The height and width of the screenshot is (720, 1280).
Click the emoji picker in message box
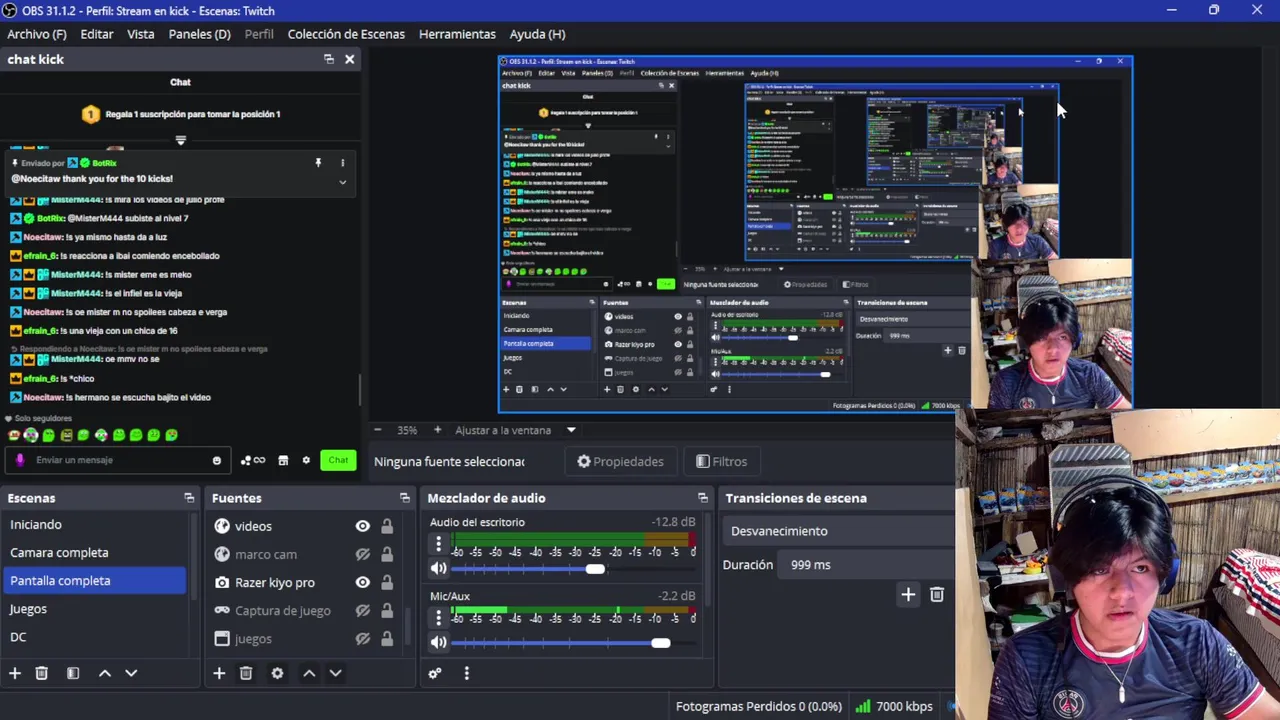pos(216,460)
